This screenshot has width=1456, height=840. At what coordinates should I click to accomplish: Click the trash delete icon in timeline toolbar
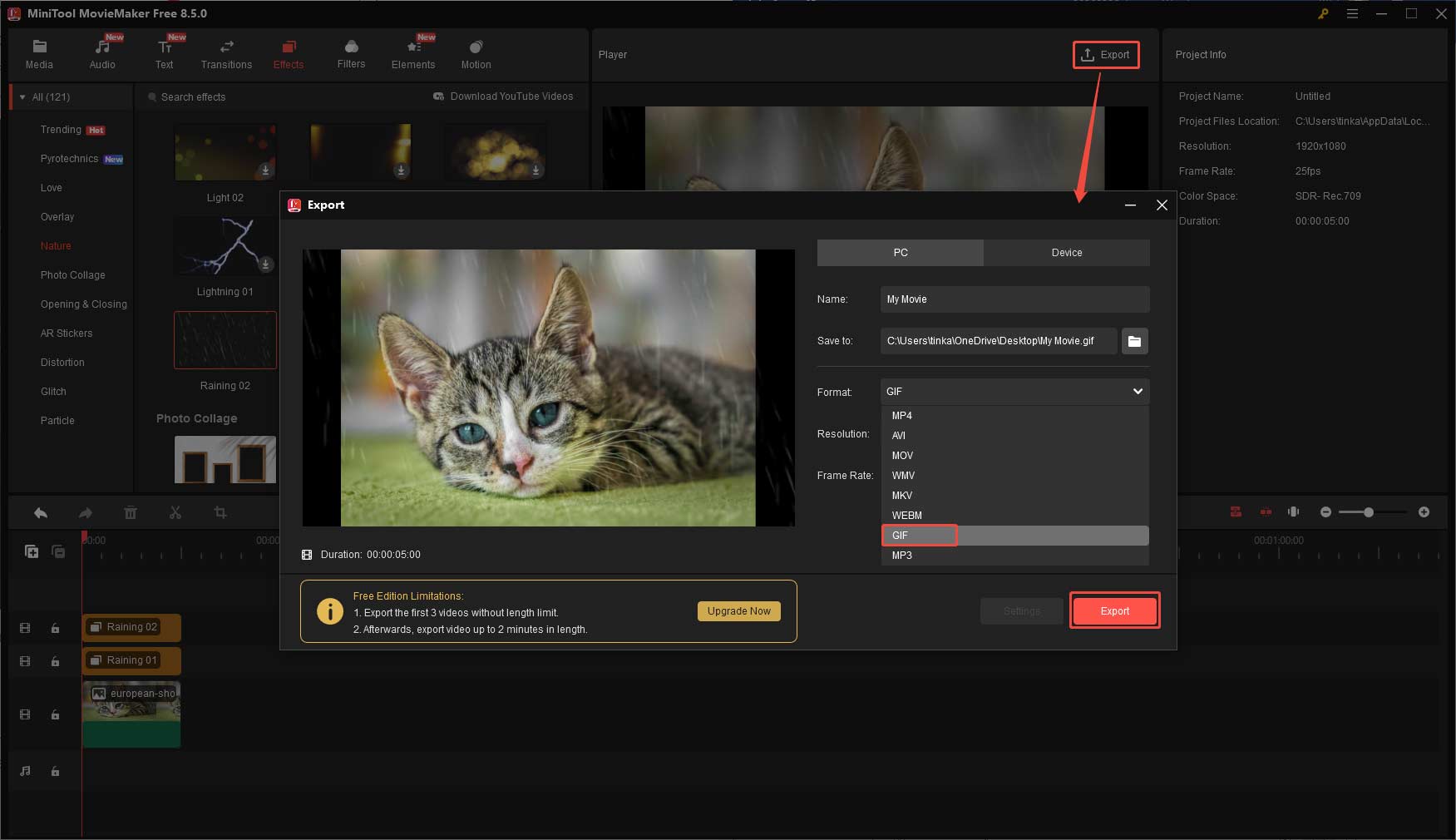coord(131,513)
